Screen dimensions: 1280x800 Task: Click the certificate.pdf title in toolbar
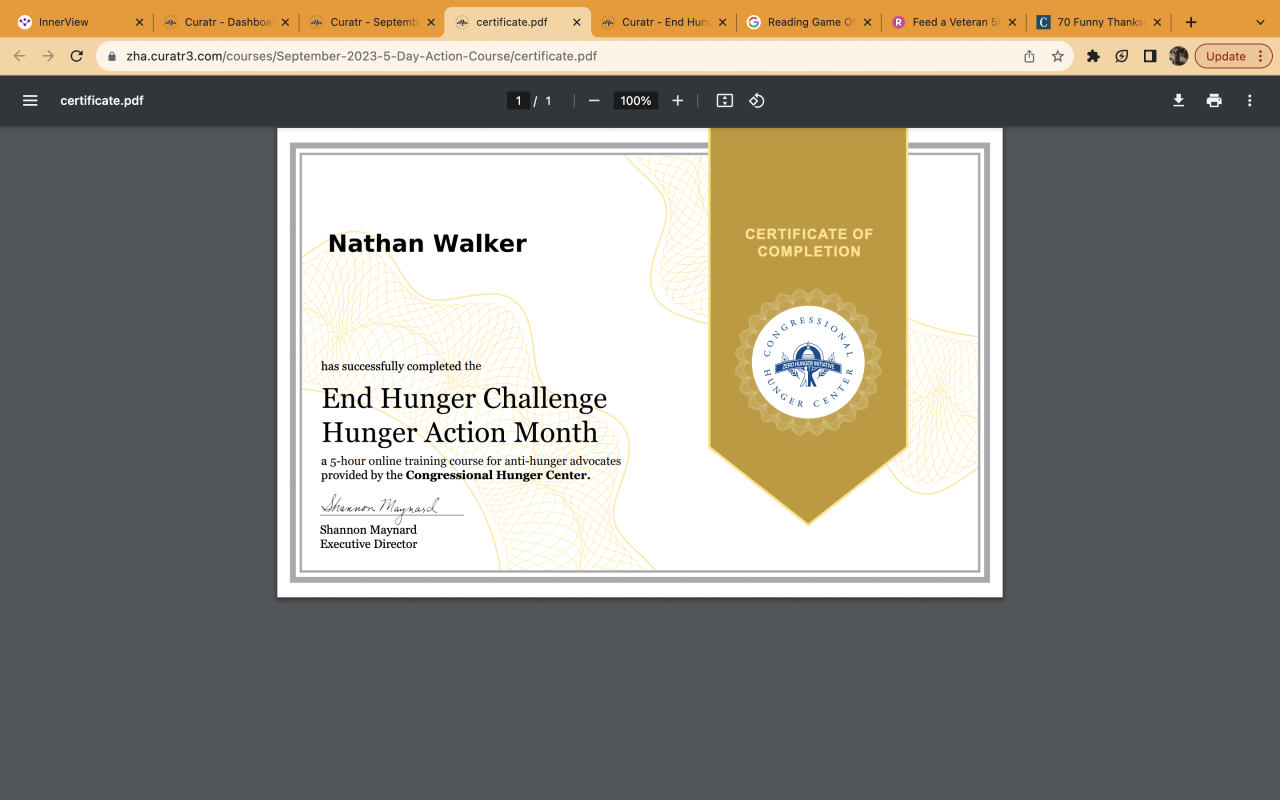[102, 100]
